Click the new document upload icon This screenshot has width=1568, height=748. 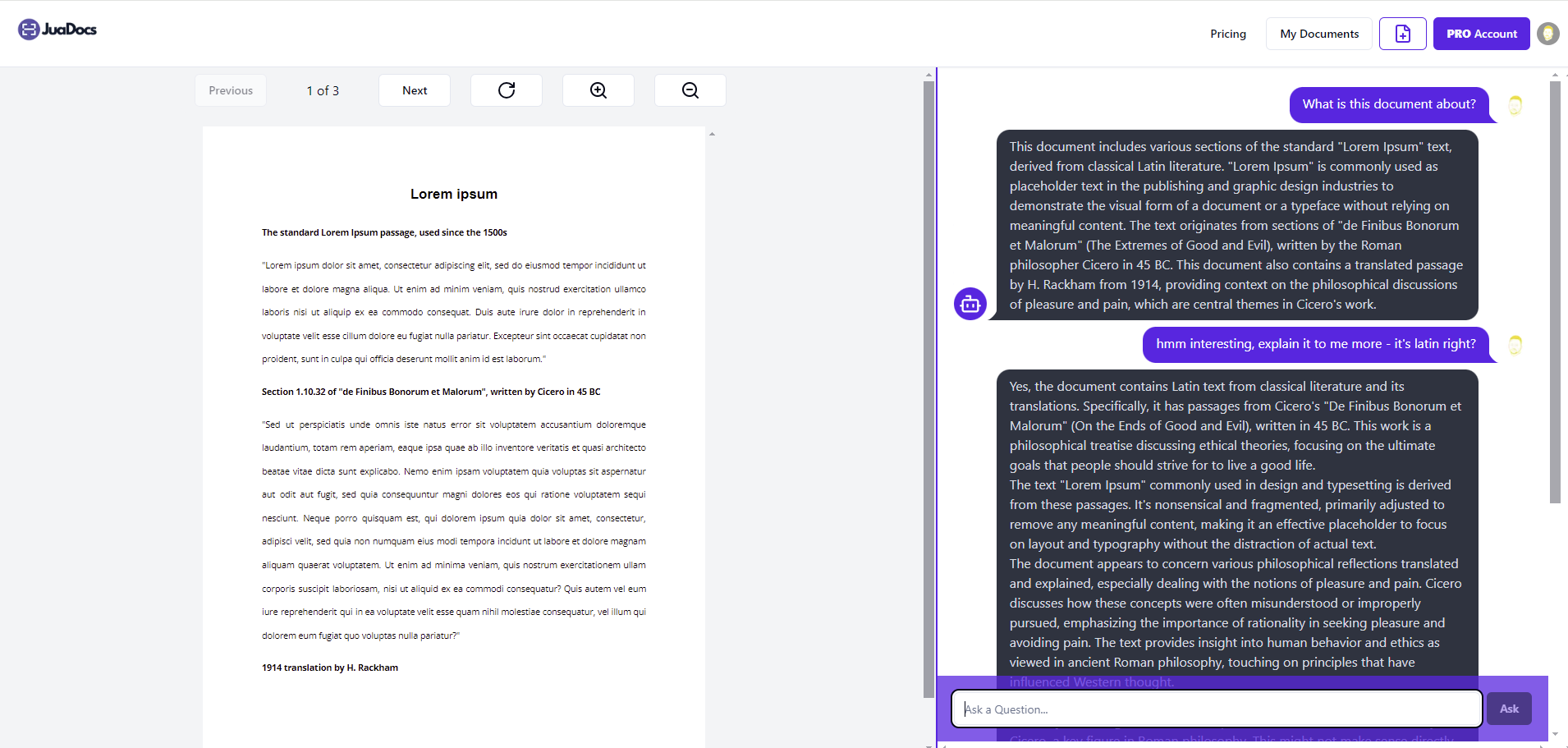click(1402, 34)
